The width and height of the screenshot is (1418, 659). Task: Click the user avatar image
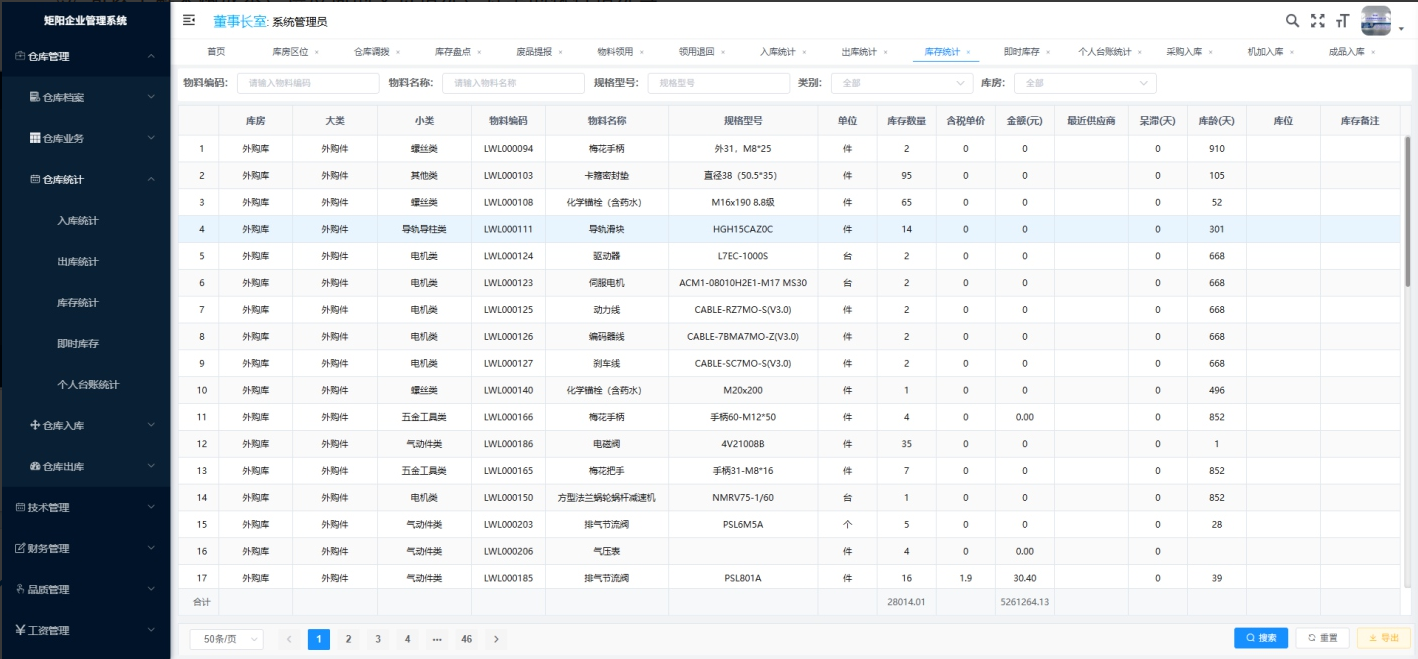pos(1376,20)
